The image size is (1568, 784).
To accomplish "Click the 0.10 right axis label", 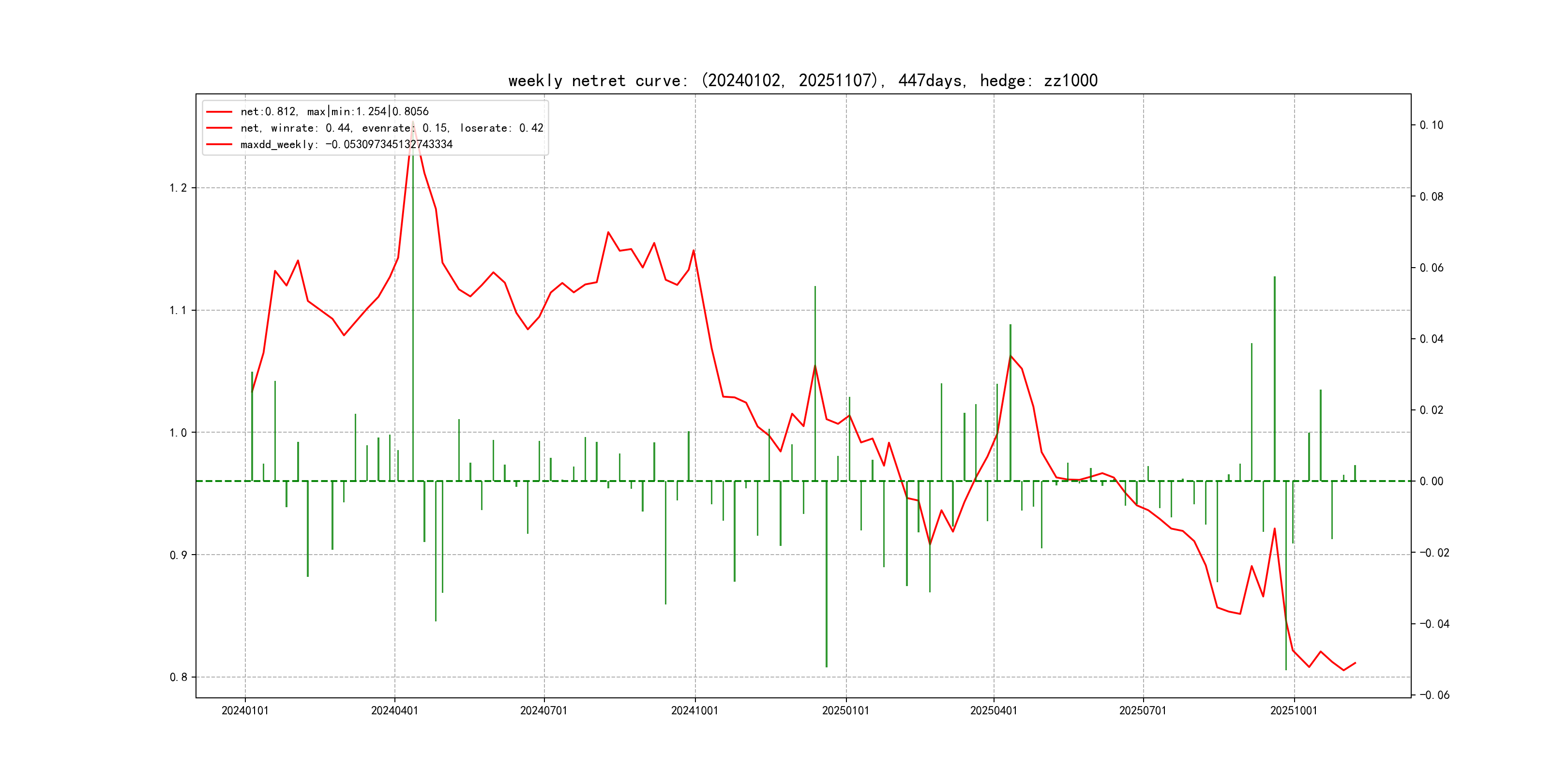I will pos(1431,125).
